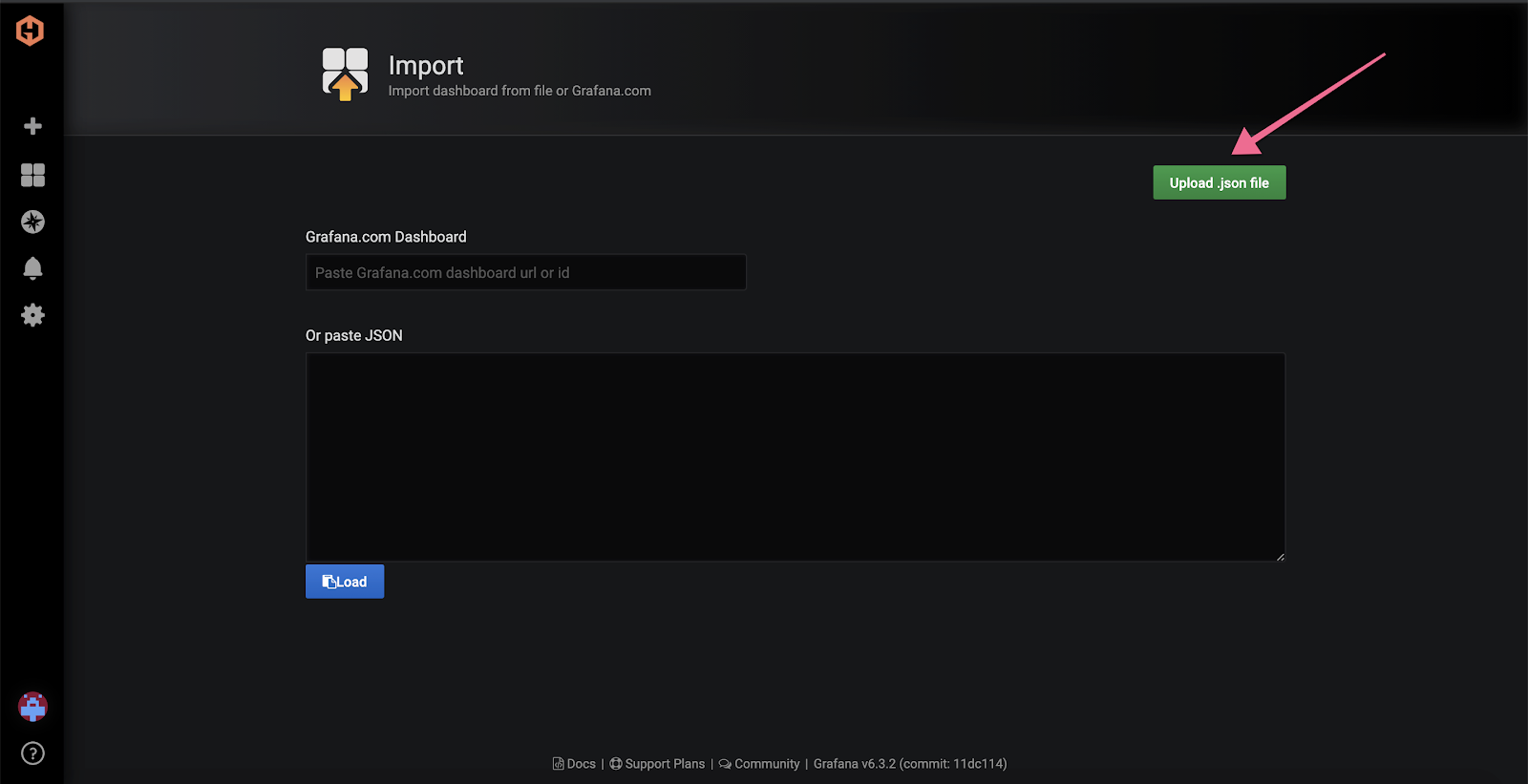
Task: Open the user profile avatar
Action: (32, 707)
